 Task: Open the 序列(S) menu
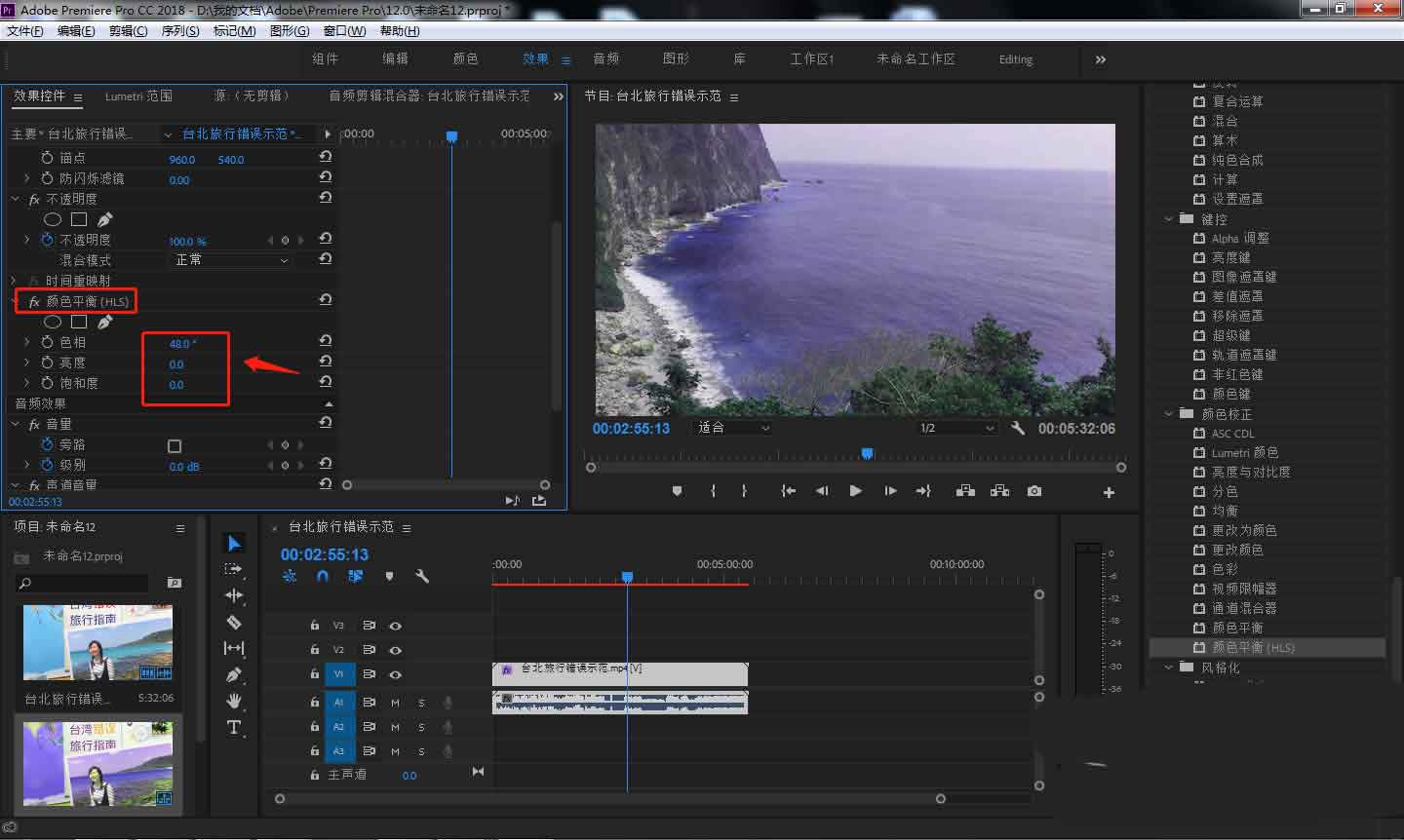pos(179,31)
